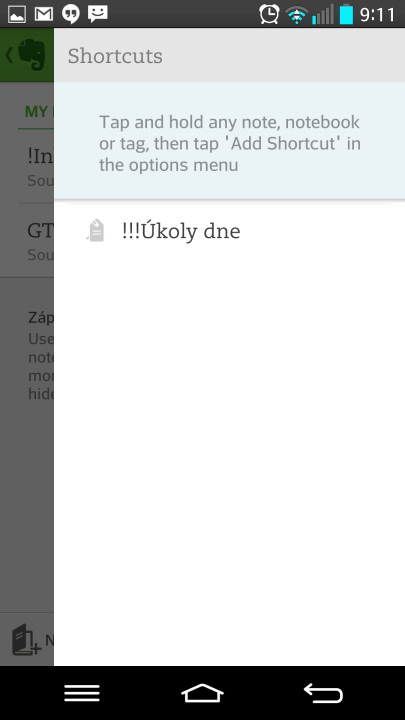
Task: Tap the Add Shortcut hint text box
Action: tap(229, 141)
